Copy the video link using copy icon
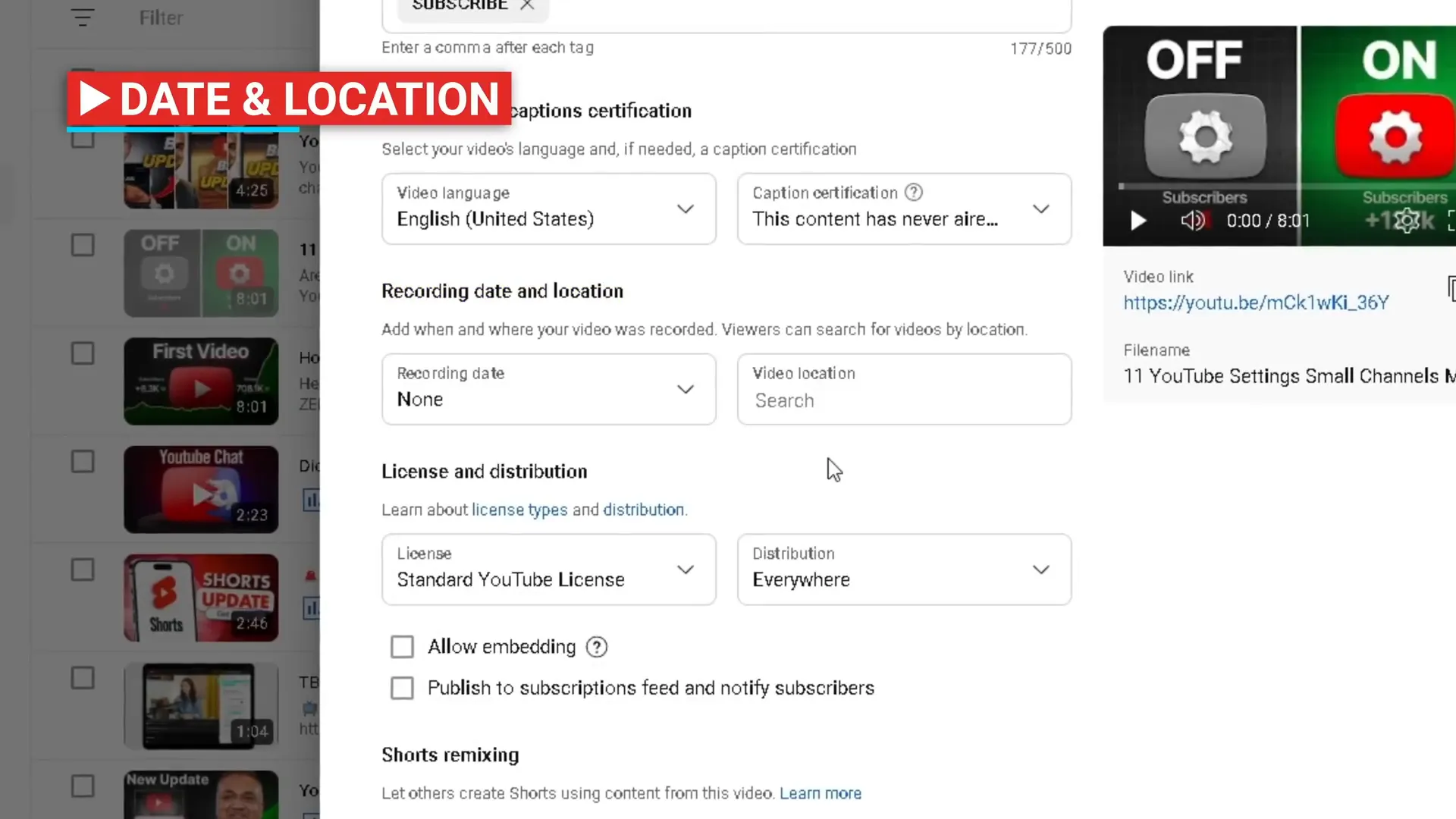The width and height of the screenshot is (1456, 819). pos(1451,289)
